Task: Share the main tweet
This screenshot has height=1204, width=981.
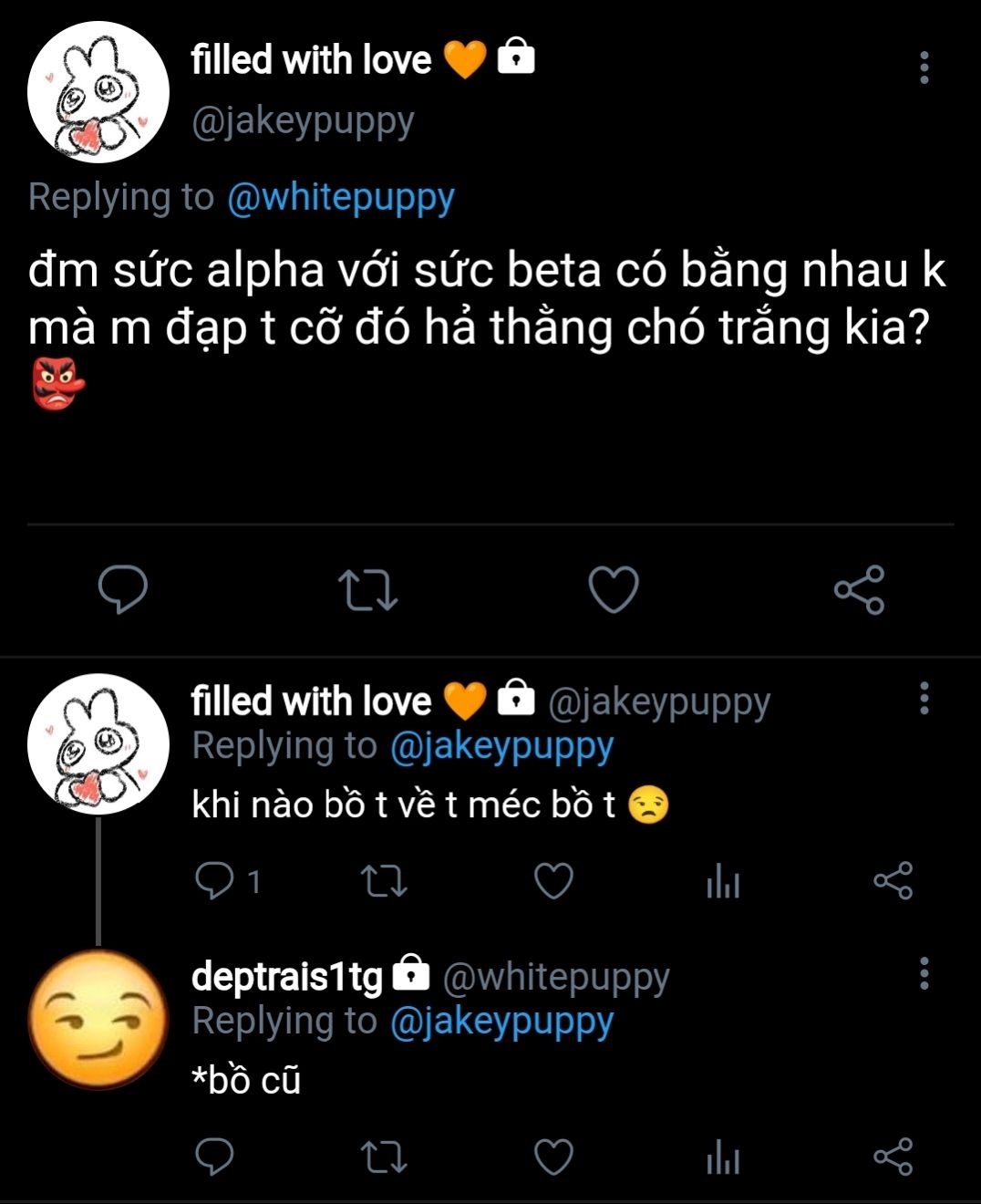Action: [859, 589]
